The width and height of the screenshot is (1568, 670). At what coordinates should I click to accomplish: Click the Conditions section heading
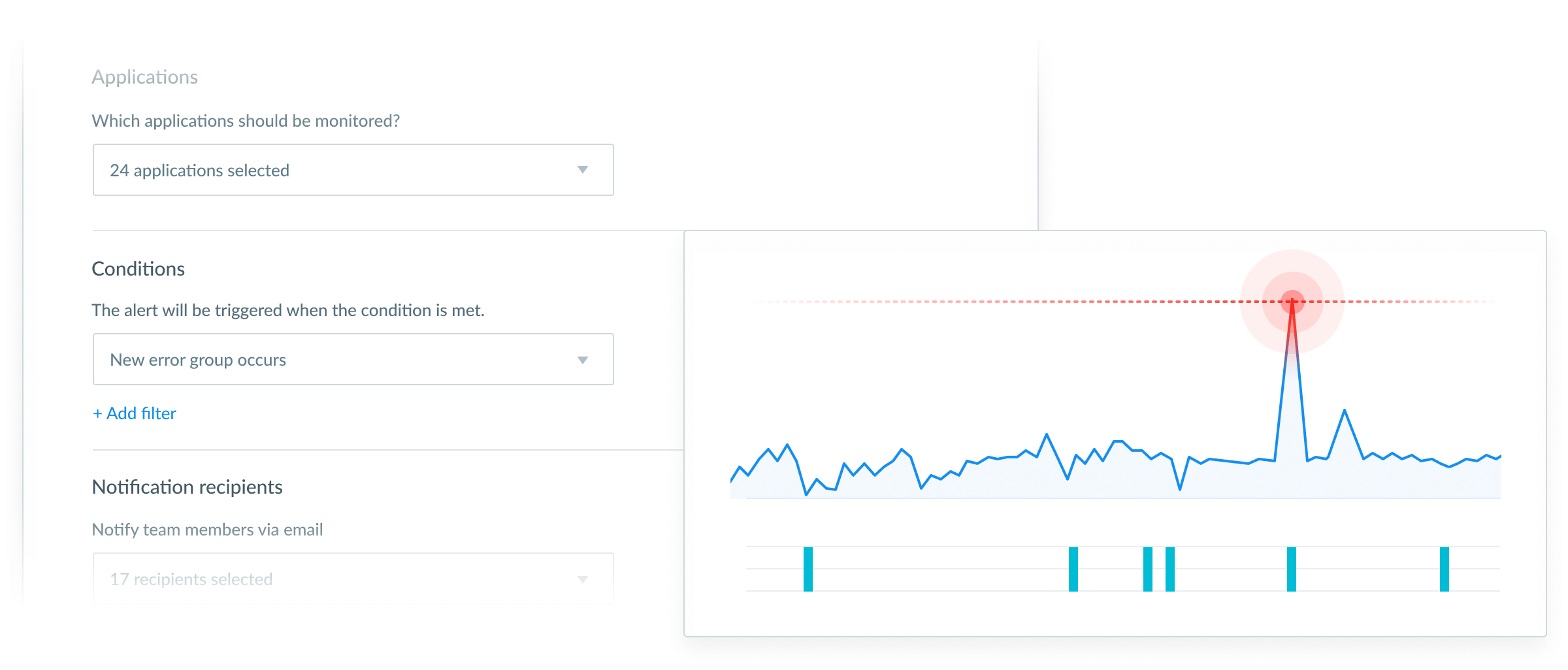click(x=139, y=269)
